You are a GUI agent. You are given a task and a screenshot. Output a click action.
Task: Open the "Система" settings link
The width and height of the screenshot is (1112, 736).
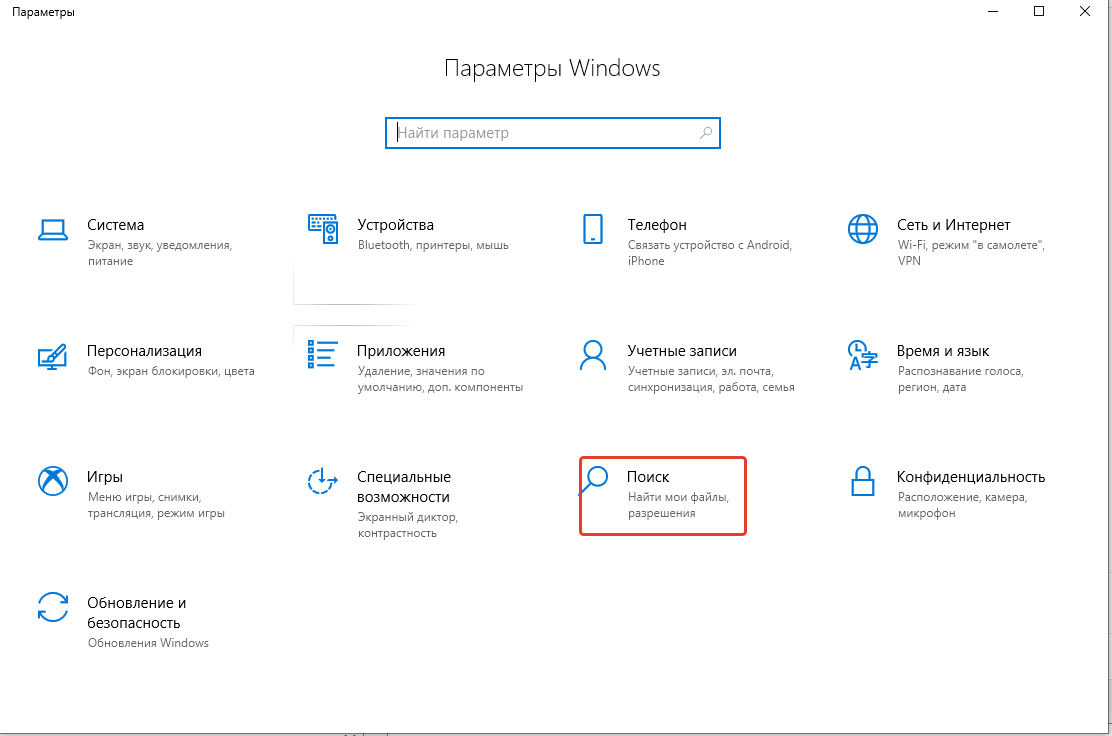tap(116, 225)
